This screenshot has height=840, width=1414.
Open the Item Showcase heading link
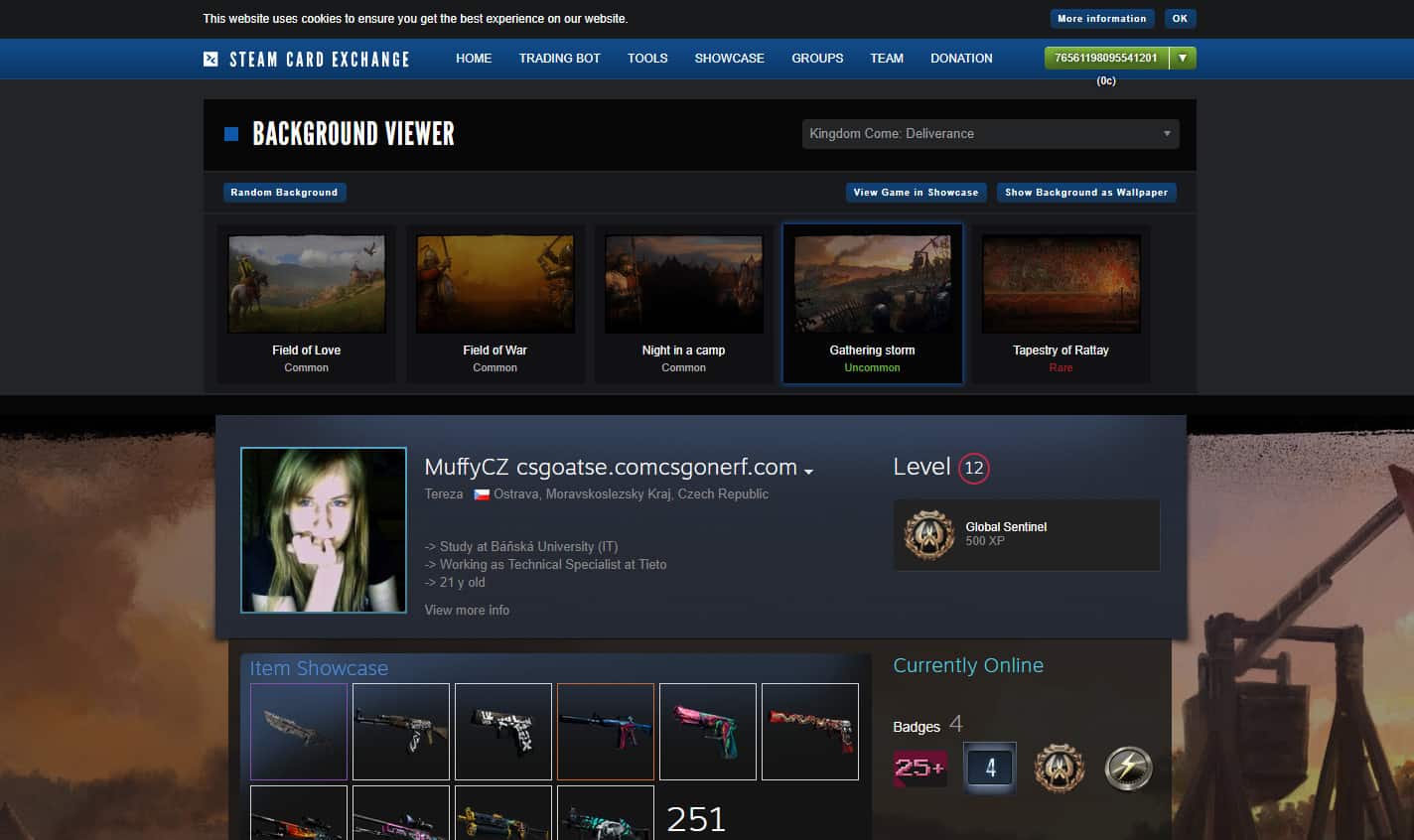coord(319,668)
